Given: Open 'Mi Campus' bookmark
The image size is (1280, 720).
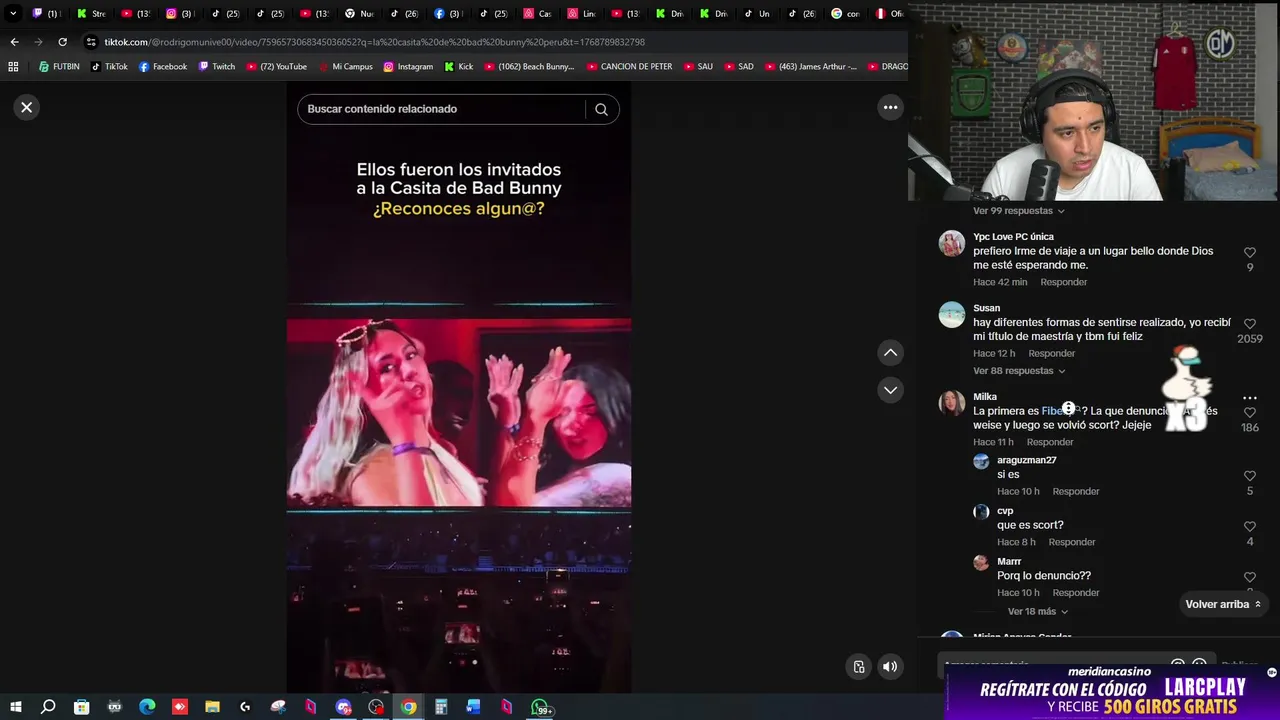Looking at the screenshot, I should pos(345,66).
